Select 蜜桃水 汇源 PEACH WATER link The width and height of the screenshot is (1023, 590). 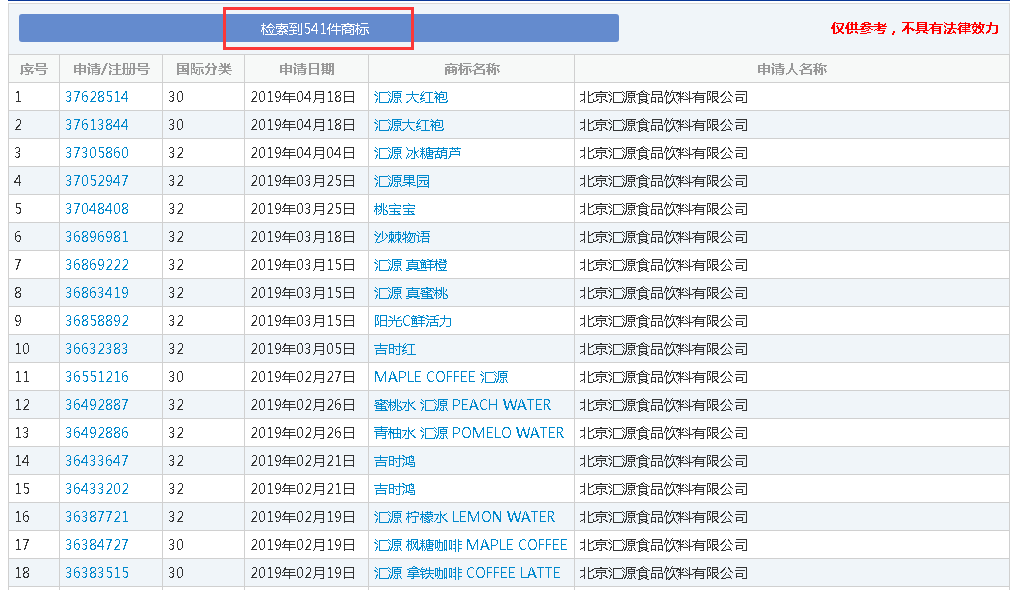click(x=462, y=405)
